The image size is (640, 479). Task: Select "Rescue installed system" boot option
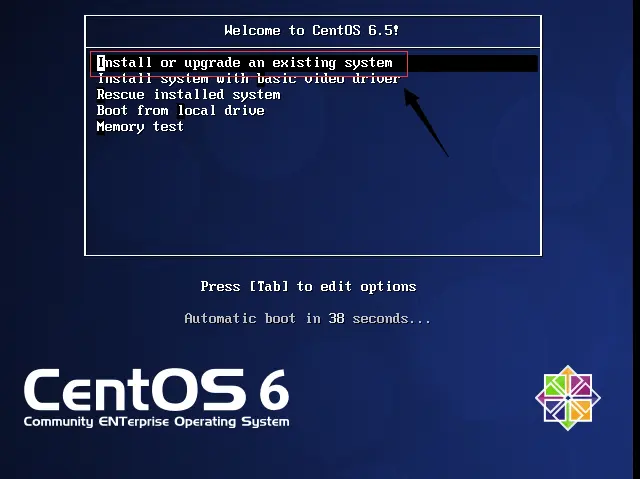(189, 95)
